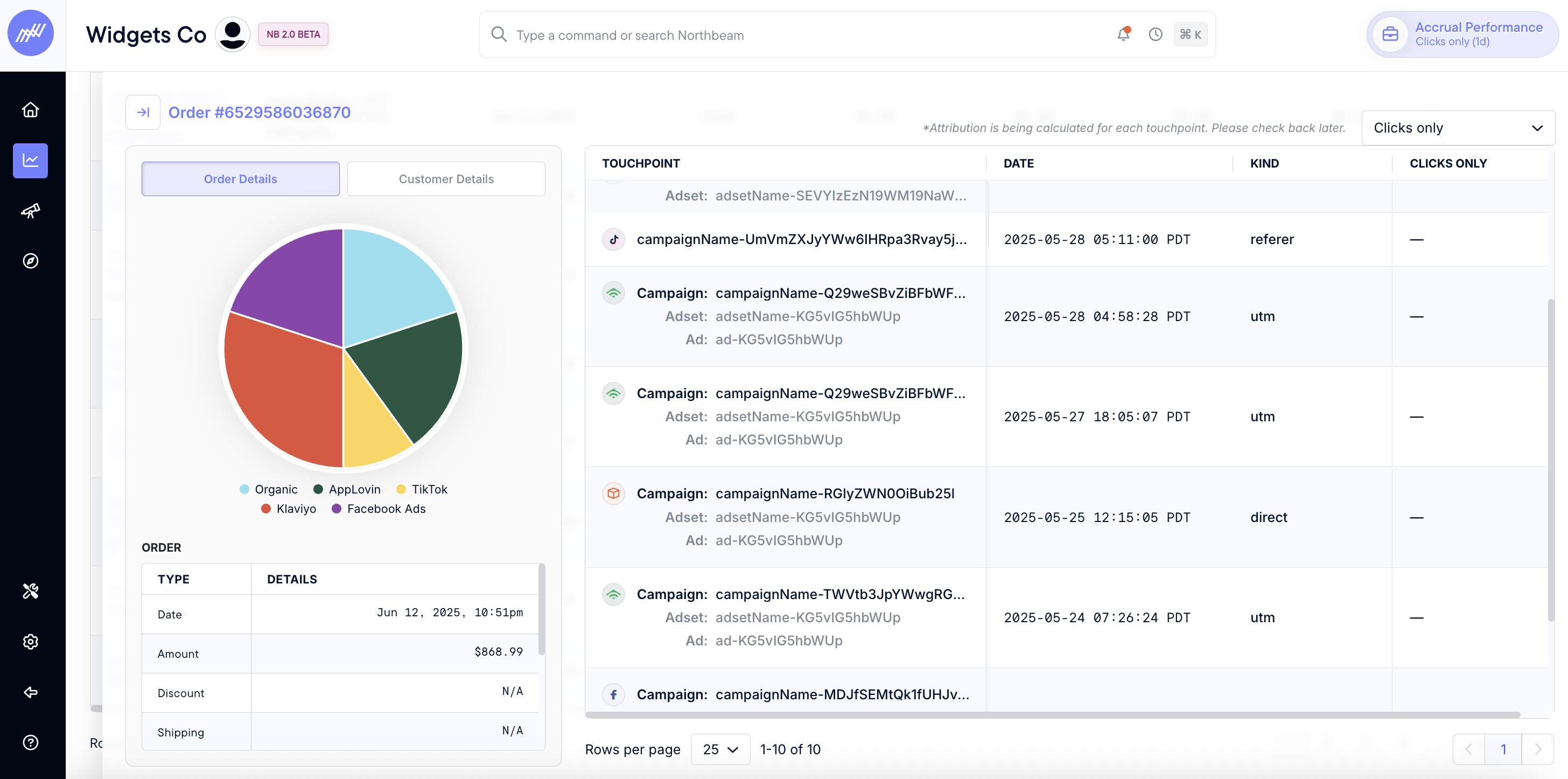Open the analytics chart sidebar icon

click(31, 160)
